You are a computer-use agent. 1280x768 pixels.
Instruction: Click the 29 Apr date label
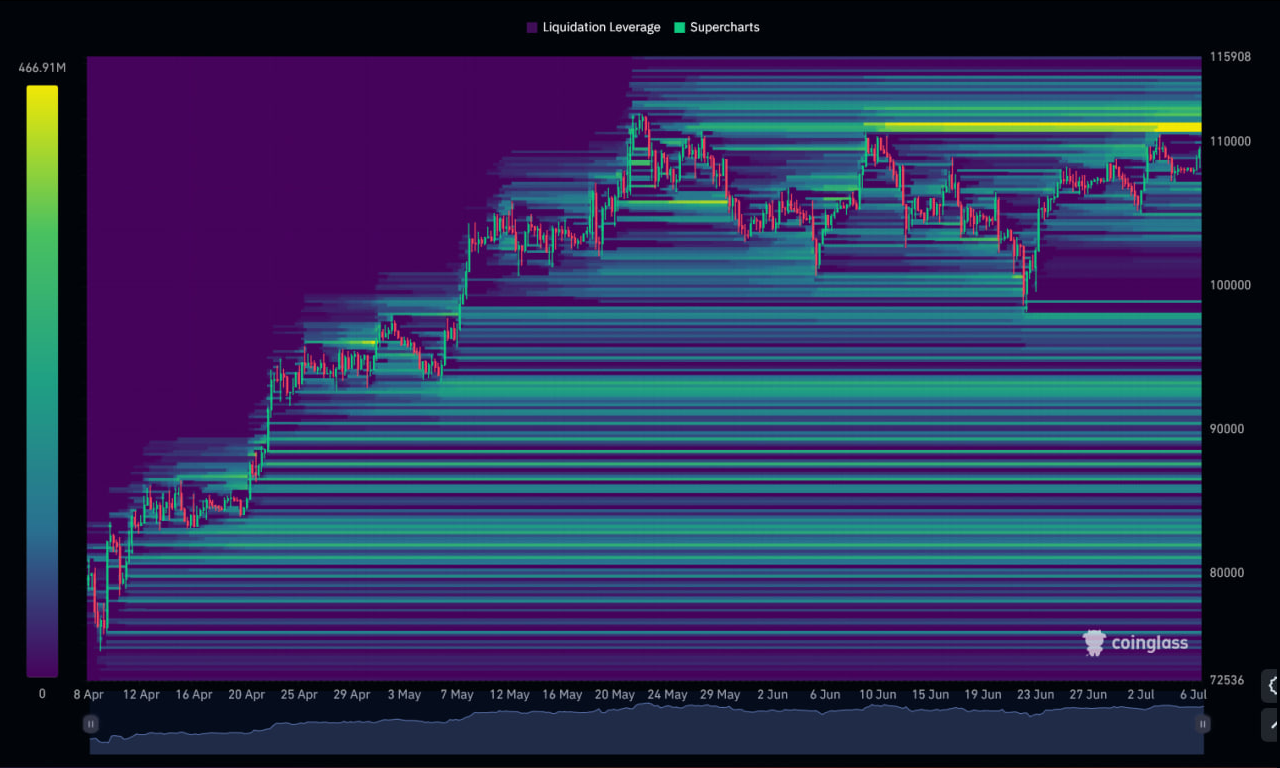pos(351,694)
